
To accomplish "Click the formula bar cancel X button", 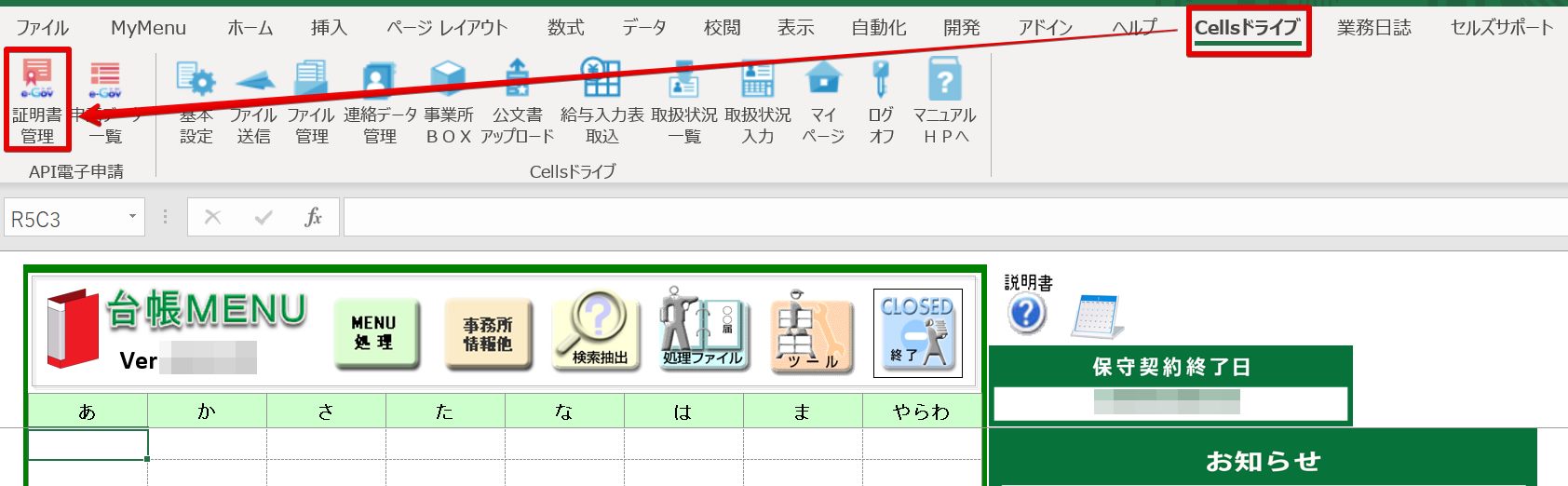I will (212, 217).
